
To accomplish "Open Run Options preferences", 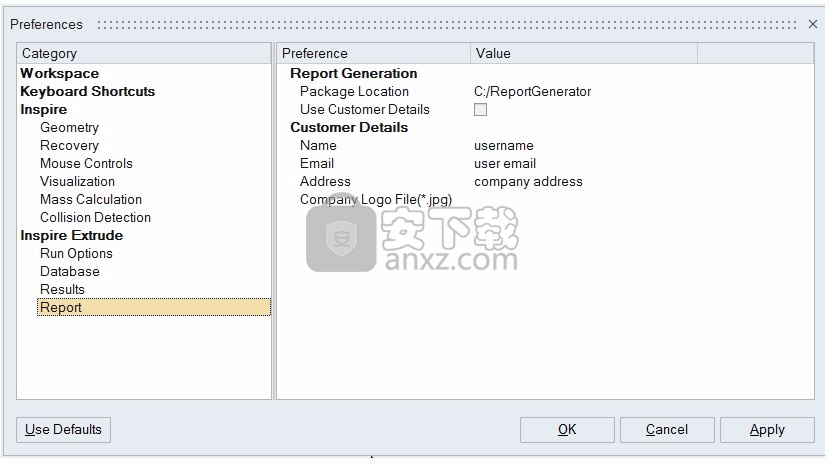I will pos(76,253).
